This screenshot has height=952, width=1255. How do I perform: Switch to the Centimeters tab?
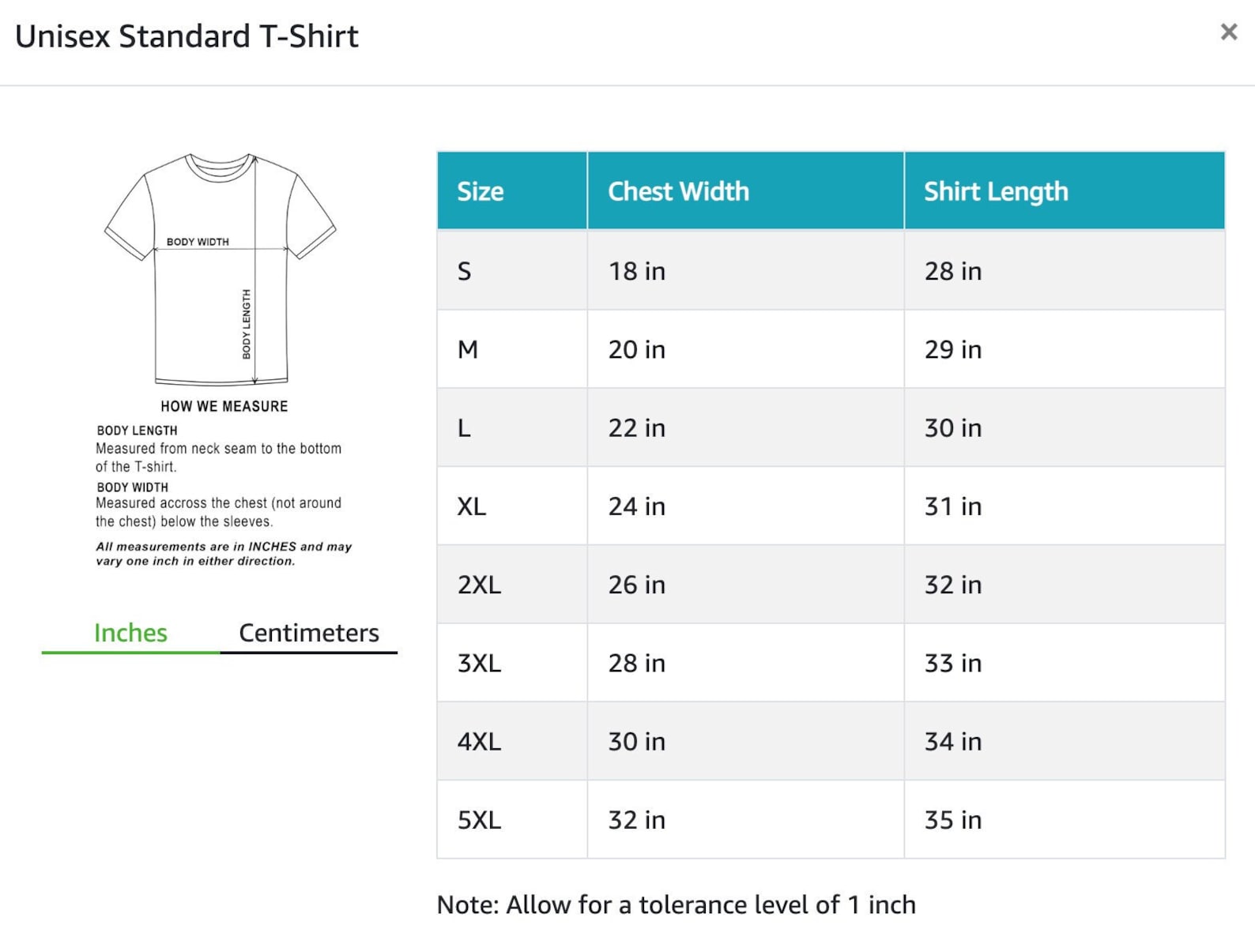click(309, 633)
